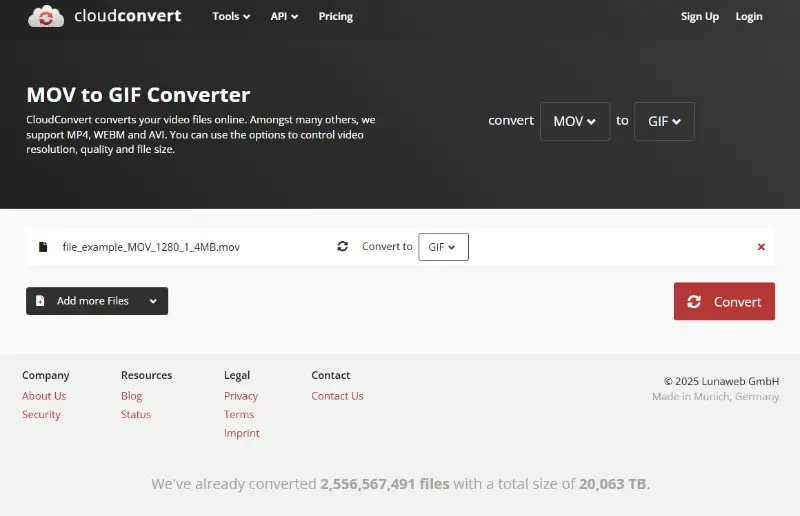The height and width of the screenshot is (516, 800).
Task: Click the © 2025 Lunaweb GmbH text
Action: (x=721, y=381)
